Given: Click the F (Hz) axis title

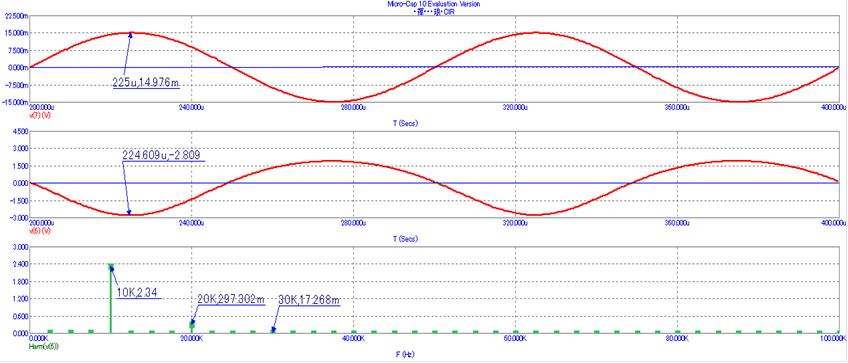Looking at the screenshot, I should tap(405, 354).
